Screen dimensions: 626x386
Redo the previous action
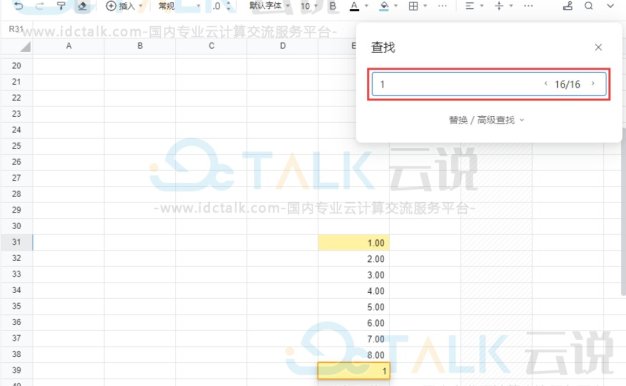point(40,6)
